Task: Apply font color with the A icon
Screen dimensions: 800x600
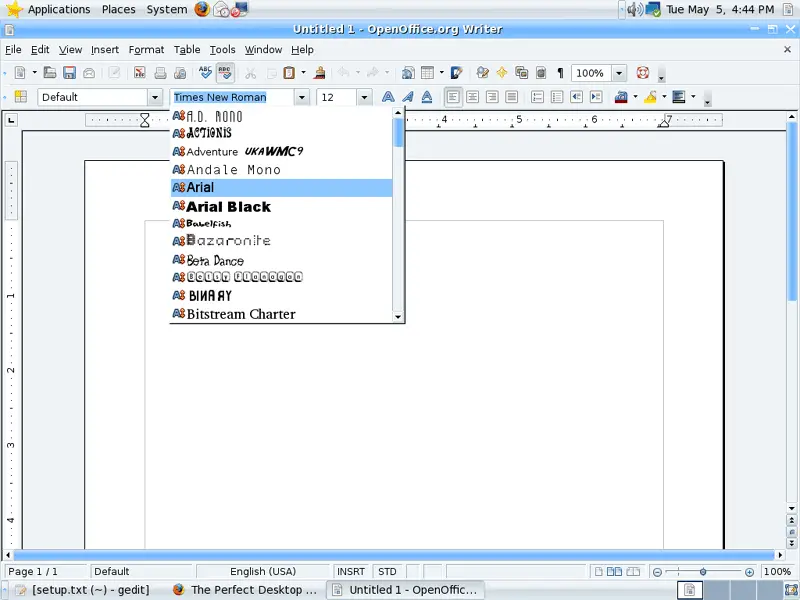Action: [621, 97]
